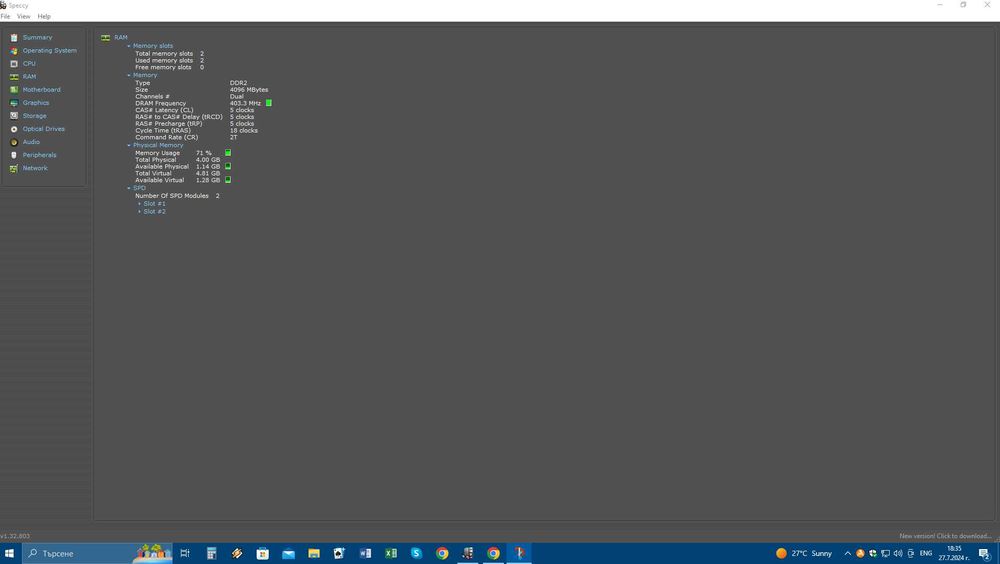Open the Summary section in sidebar
Image resolution: width=1000 pixels, height=564 pixels.
(x=37, y=38)
